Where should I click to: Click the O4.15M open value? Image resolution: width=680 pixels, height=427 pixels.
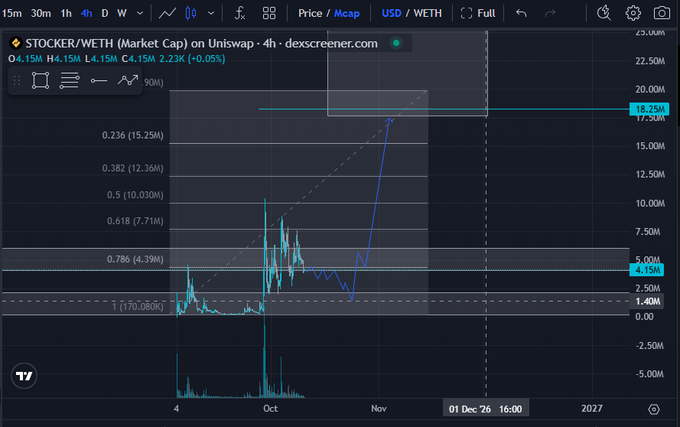click(x=25, y=59)
